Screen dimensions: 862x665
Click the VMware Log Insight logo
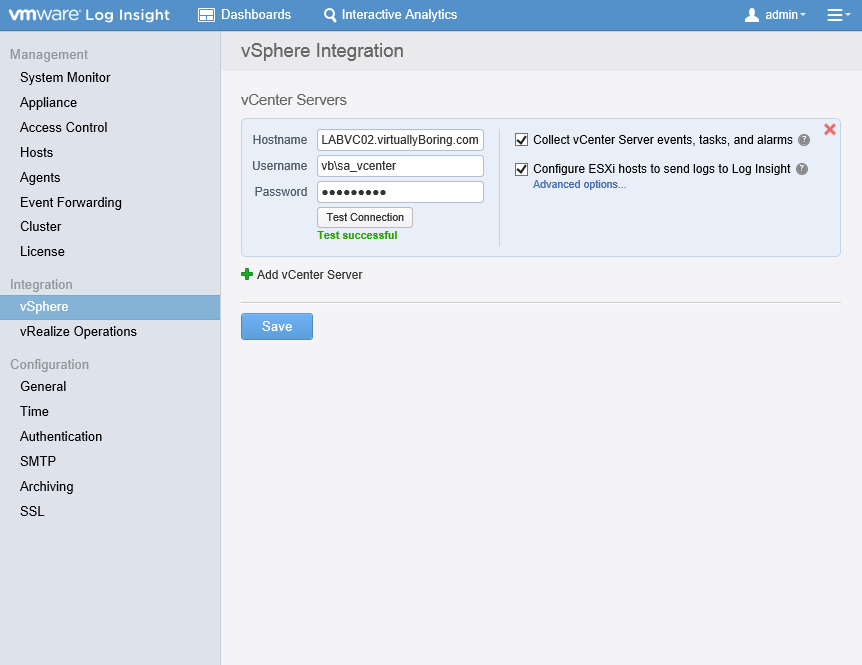[89, 15]
